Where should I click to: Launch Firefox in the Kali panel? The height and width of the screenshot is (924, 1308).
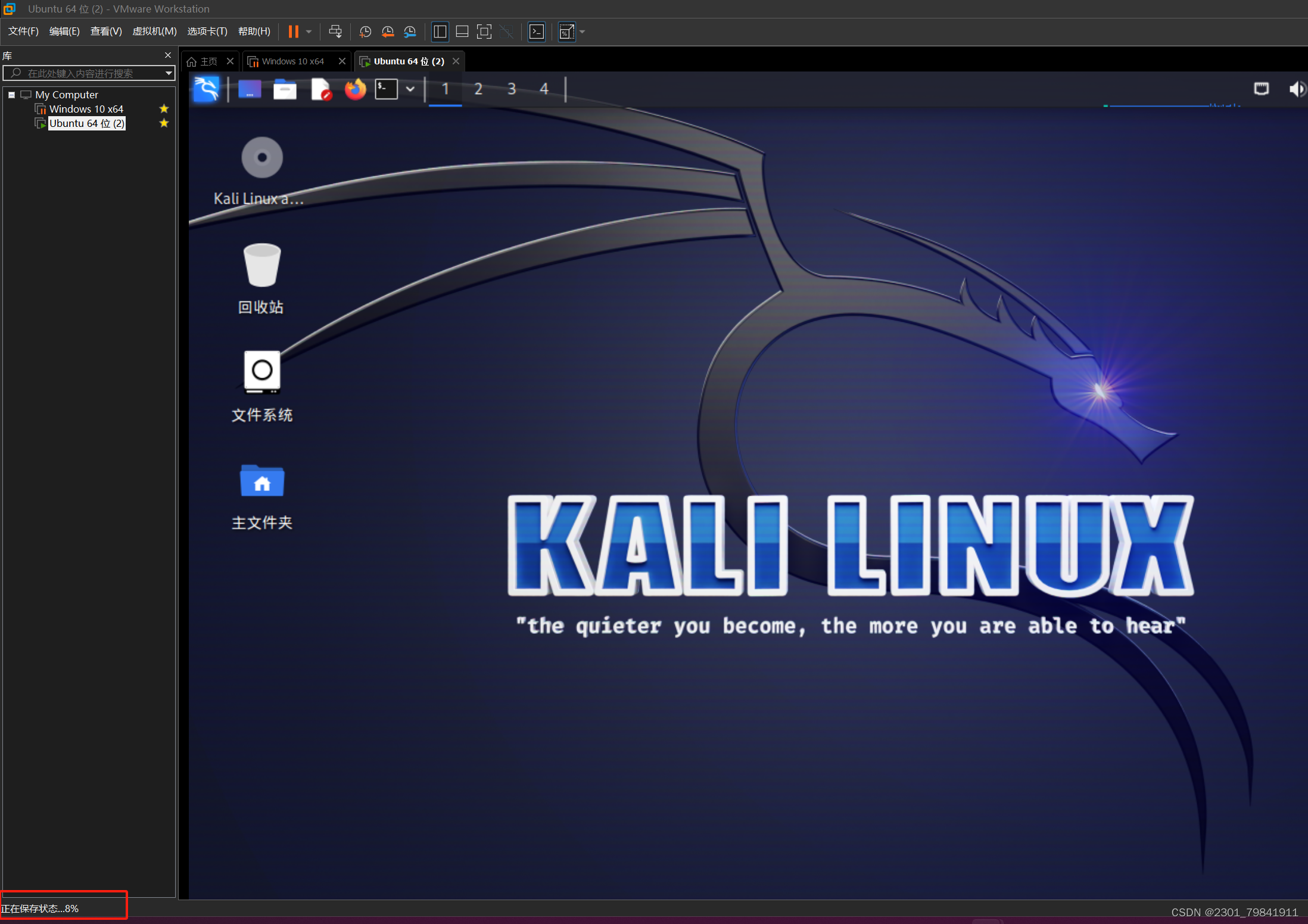pyautogui.click(x=356, y=89)
